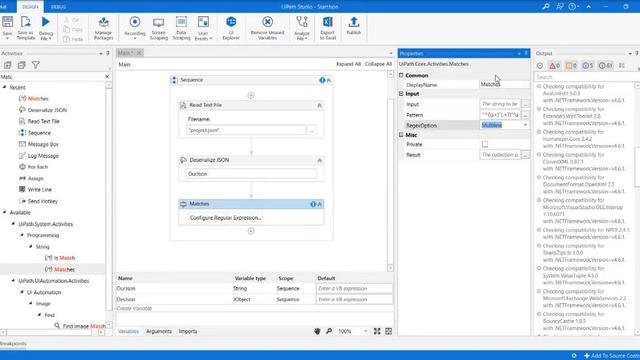
Task: Toggle trace filter in Output panel
Action: tap(605, 65)
